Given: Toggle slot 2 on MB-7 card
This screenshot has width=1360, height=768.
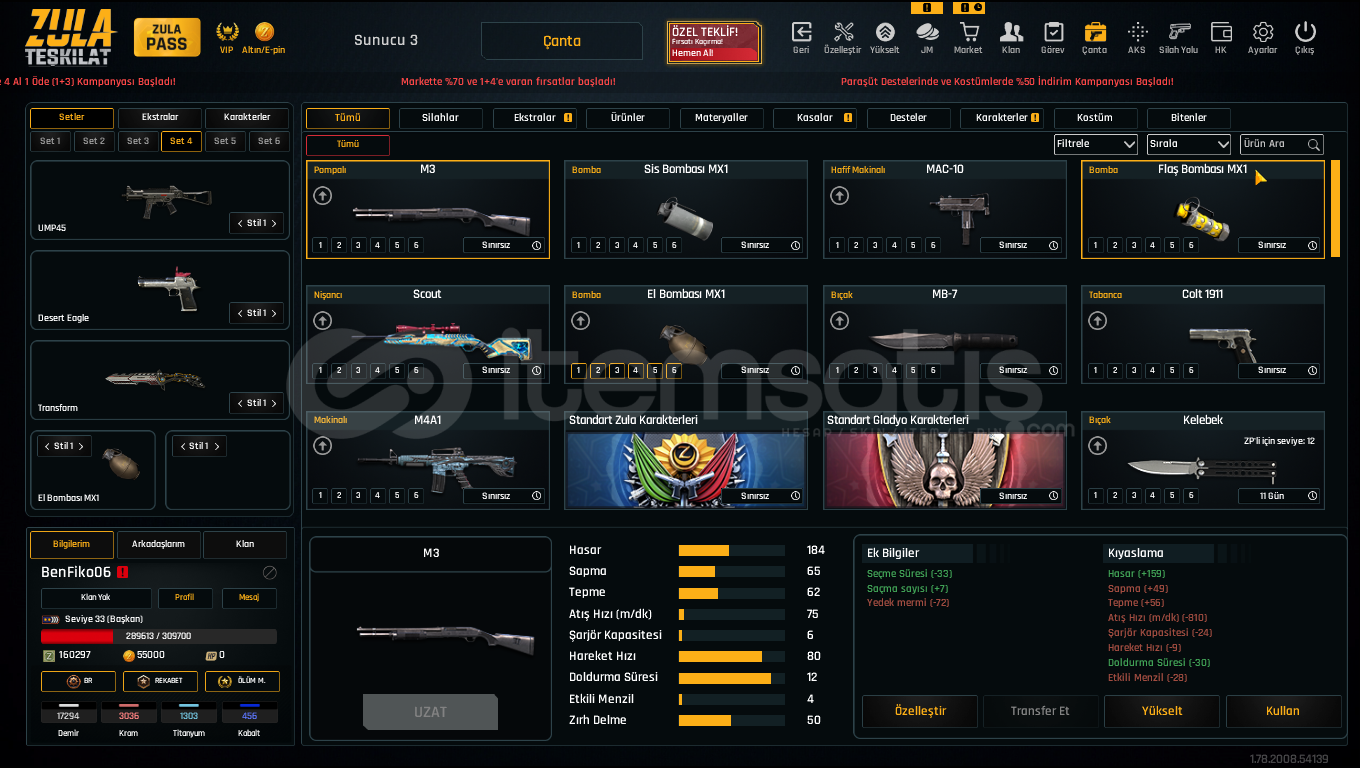Looking at the screenshot, I should [856, 370].
